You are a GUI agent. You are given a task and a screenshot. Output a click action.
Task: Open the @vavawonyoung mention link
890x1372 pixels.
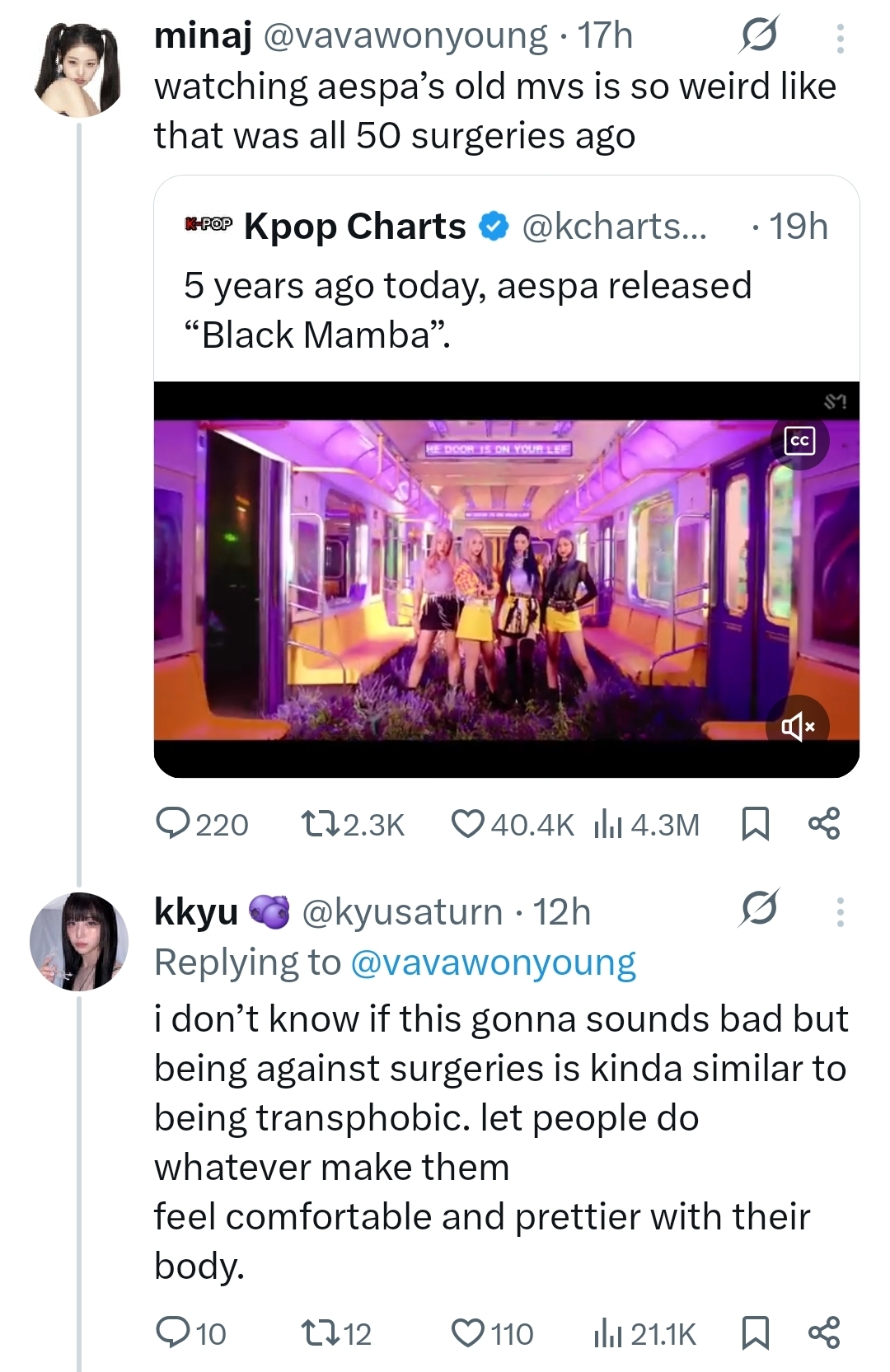pyautogui.click(x=493, y=962)
